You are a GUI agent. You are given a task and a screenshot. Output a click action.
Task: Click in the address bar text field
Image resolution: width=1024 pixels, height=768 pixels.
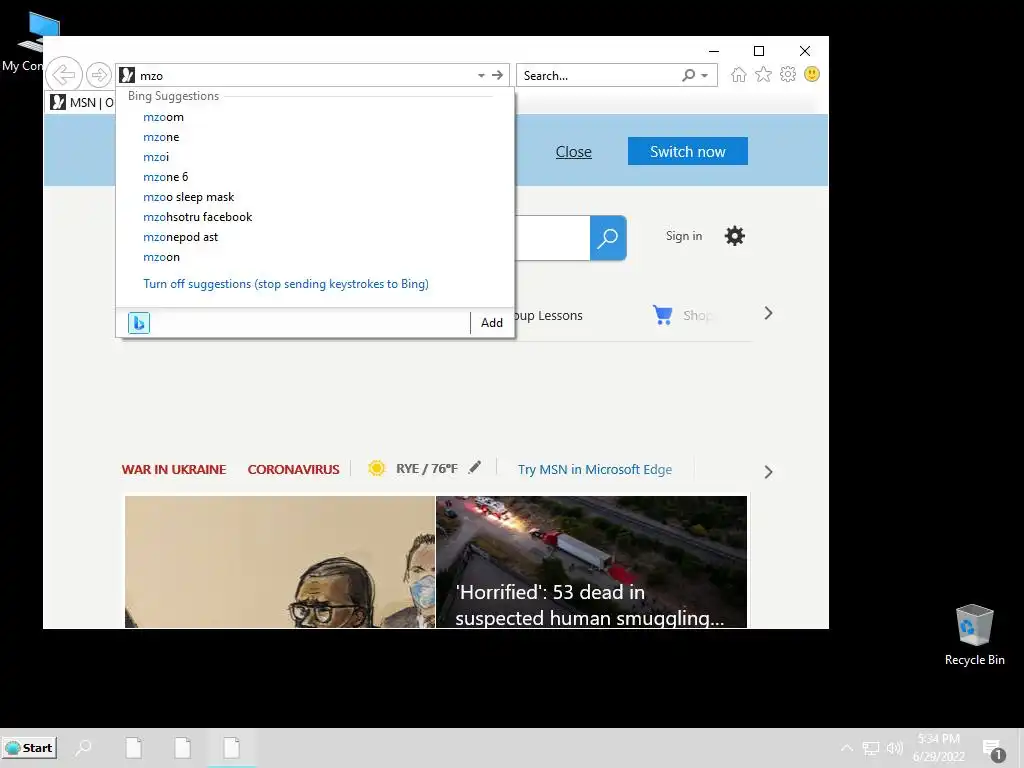click(306, 76)
